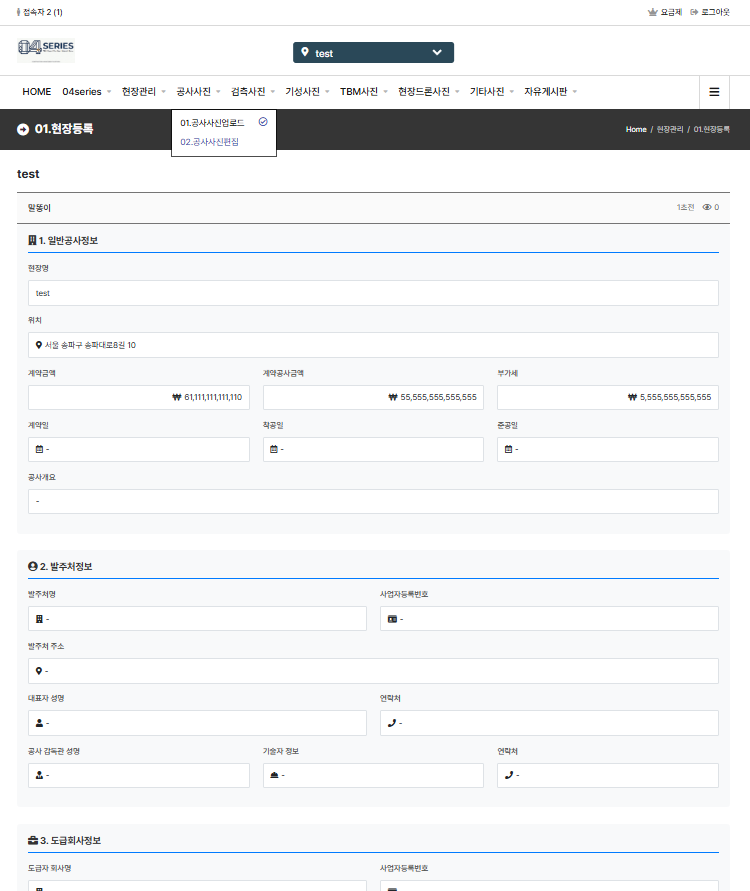Screen dimensions: 750x891
Task: Click the building icon of 1. 일반공사정보
Action: coord(32,240)
